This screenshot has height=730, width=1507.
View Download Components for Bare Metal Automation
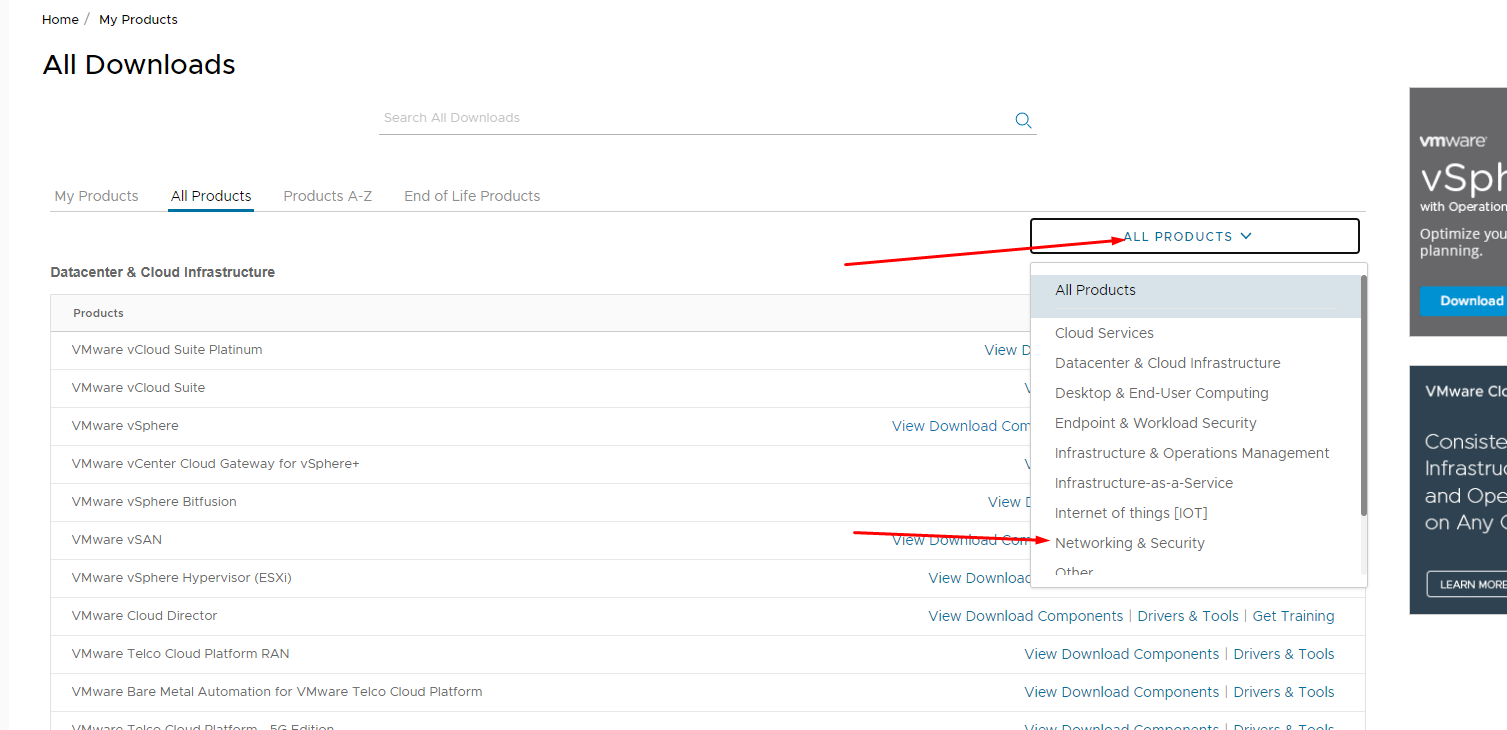coord(1122,692)
